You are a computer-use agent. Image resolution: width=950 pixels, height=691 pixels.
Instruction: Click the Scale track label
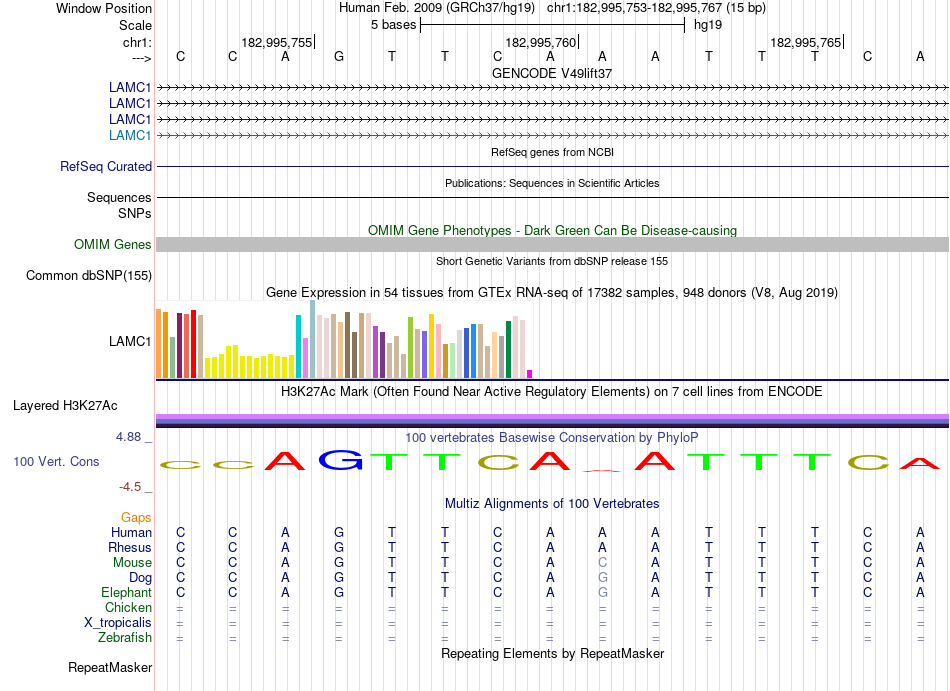coord(135,25)
